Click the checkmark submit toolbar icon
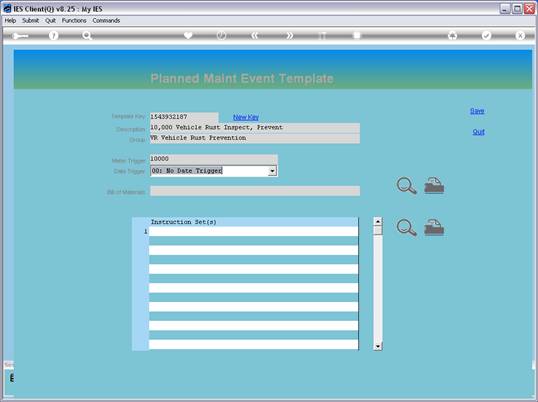This screenshot has height=402, width=538. pyautogui.click(x=486, y=35)
